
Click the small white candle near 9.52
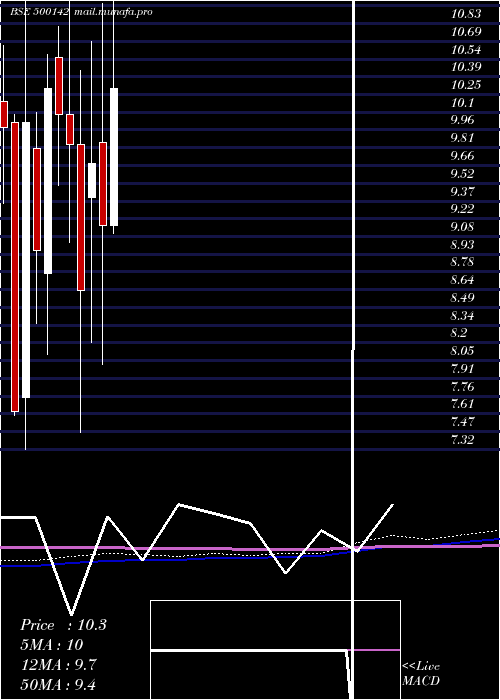[x=92, y=180]
